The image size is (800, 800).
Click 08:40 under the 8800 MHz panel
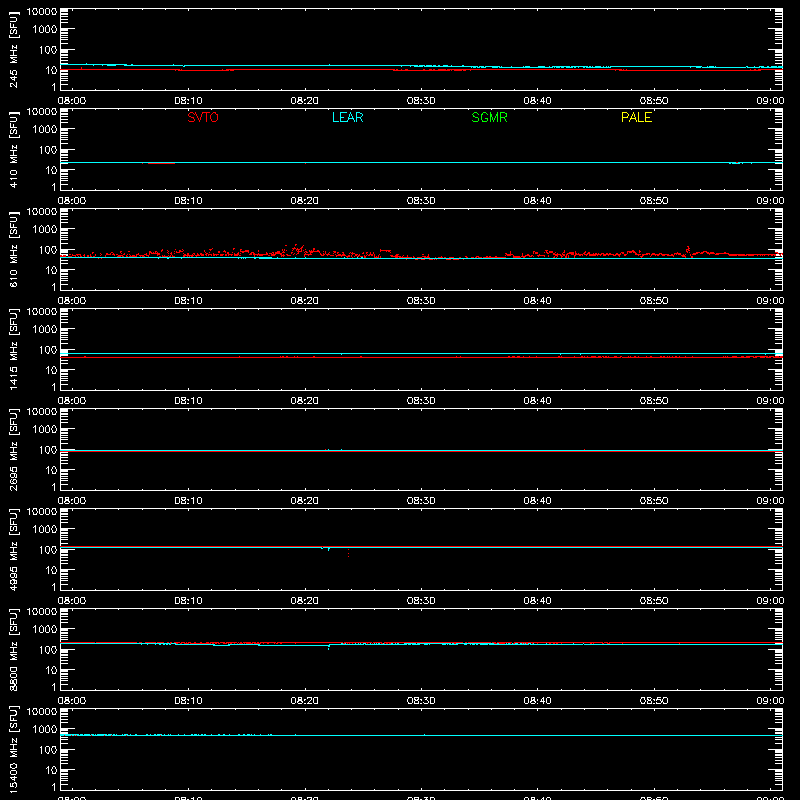tap(537, 701)
